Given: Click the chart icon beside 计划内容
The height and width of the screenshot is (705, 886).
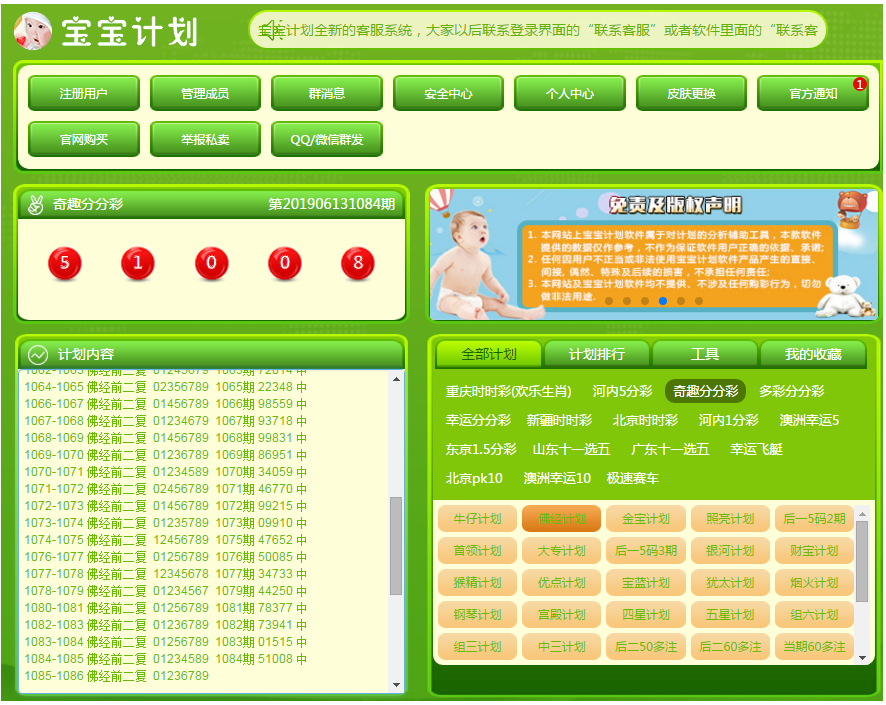Looking at the screenshot, I should [x=38, y=354].
